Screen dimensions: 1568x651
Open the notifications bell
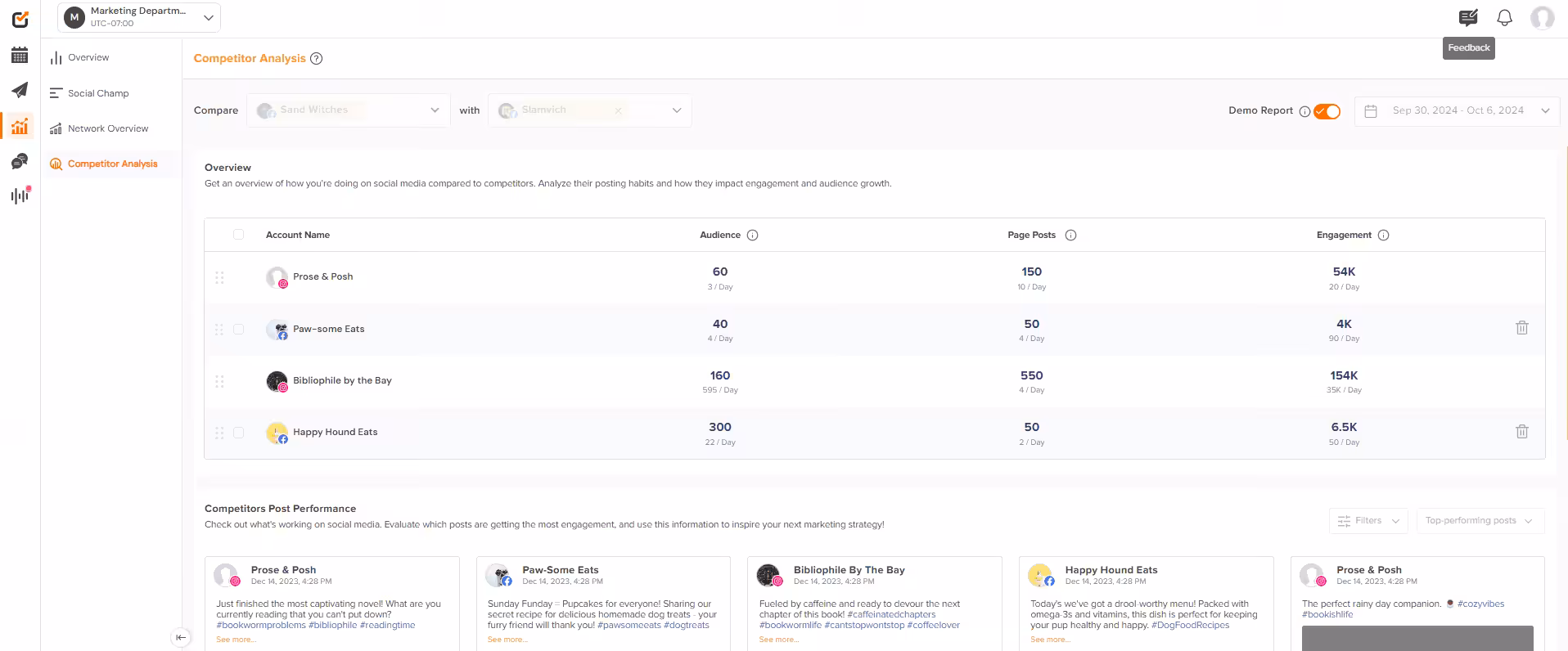(x=1504, y=17)
